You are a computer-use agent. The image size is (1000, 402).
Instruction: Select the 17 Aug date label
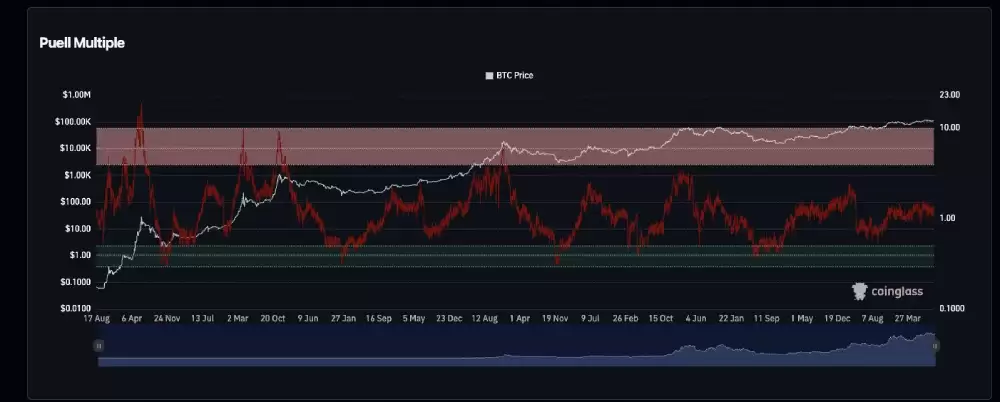[x=96, y=318]
